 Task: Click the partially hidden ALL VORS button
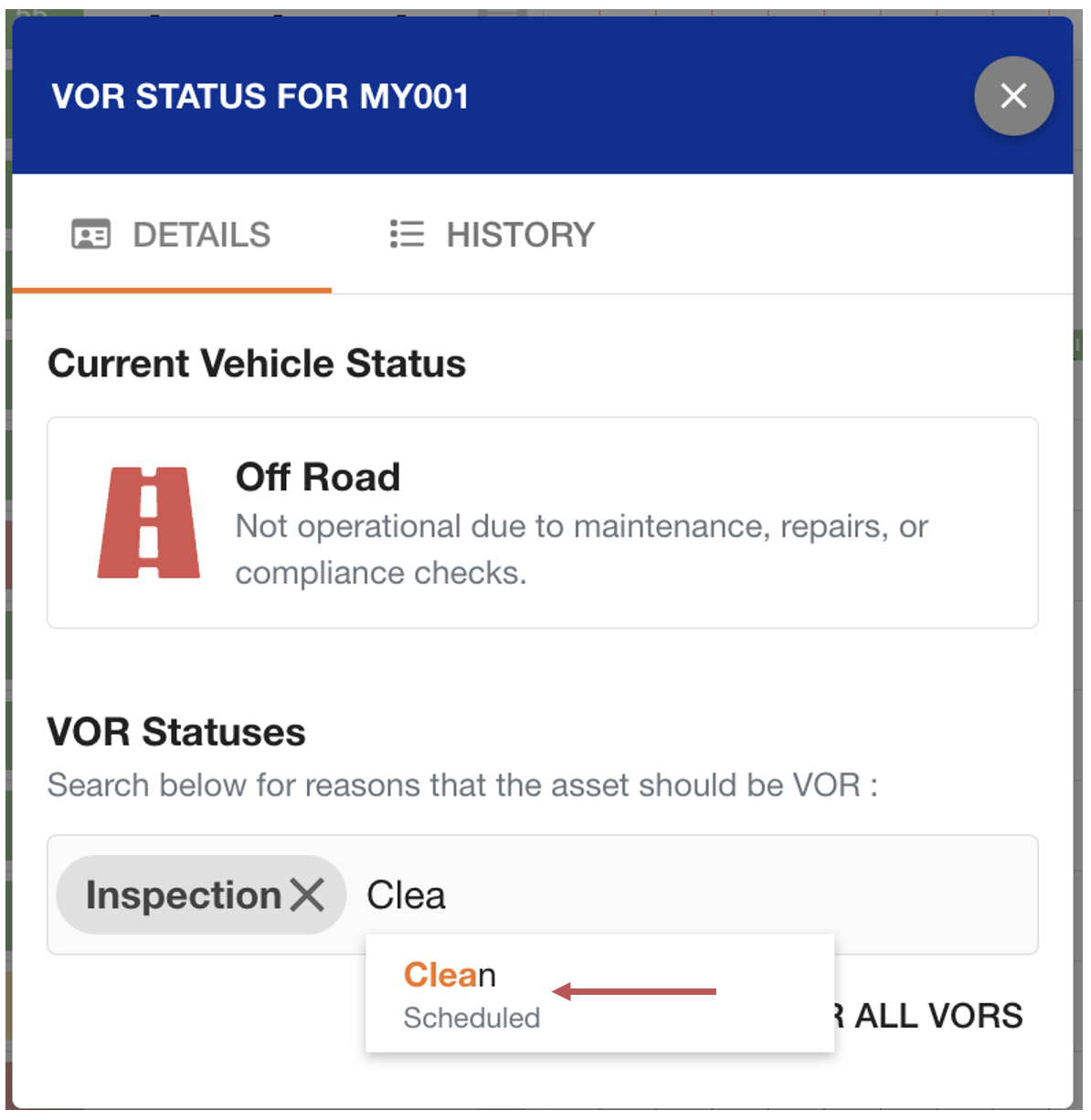[x=937, y=1016]
